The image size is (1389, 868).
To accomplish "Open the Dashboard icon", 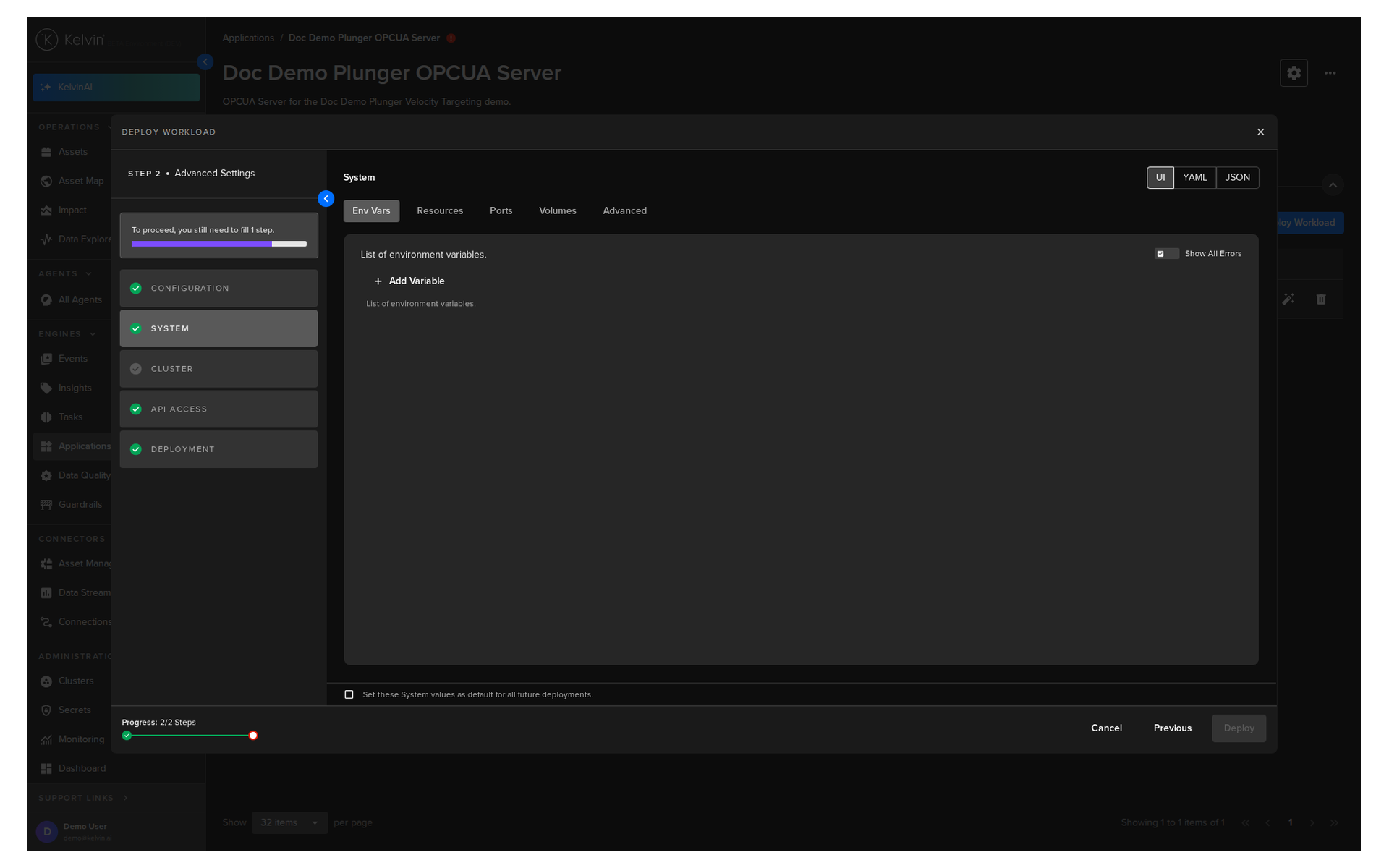I will 46,769.
